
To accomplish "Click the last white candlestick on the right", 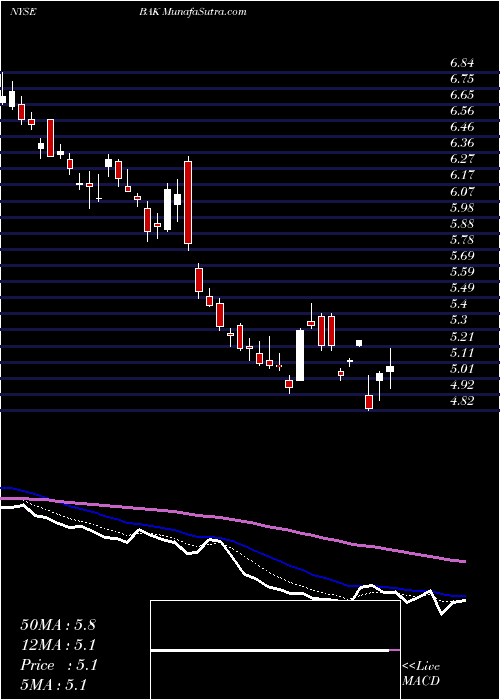I will tap(390, 369).
